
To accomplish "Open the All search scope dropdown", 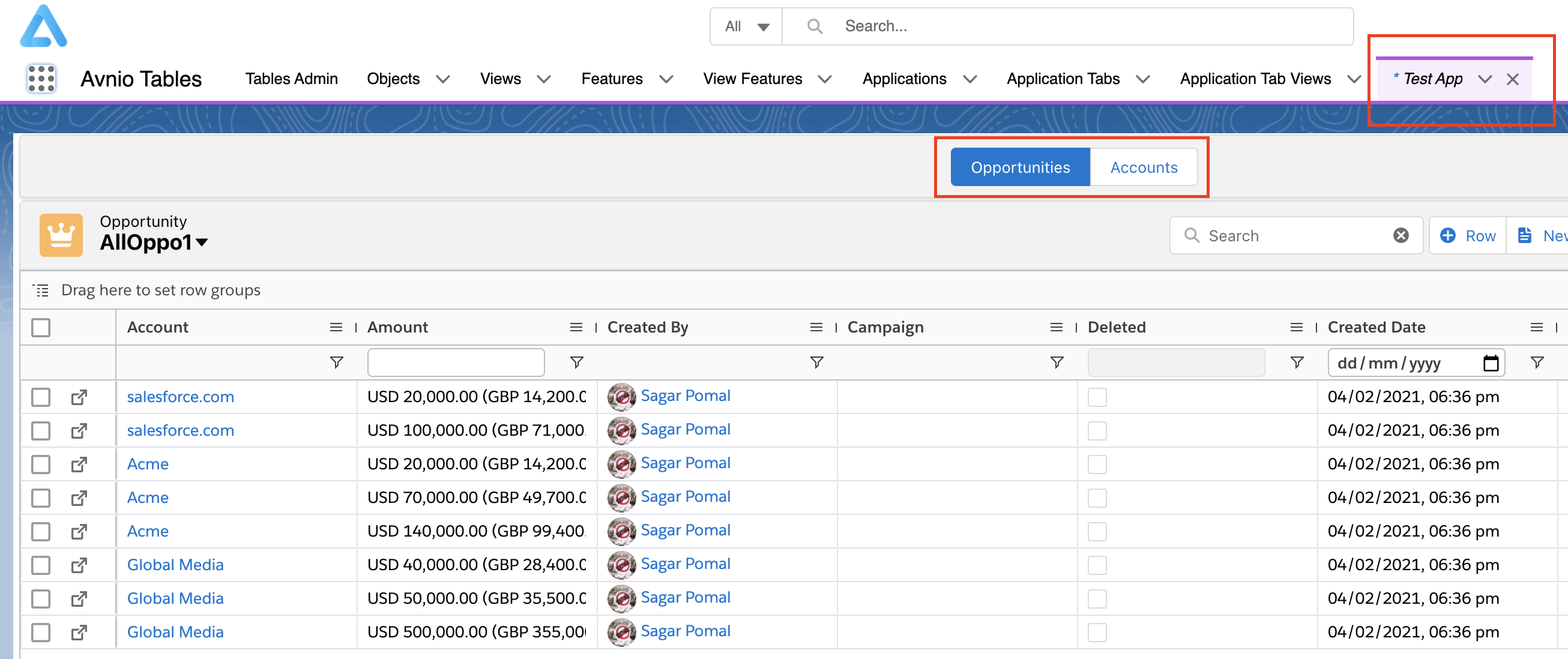I will (x=746, y=26).
